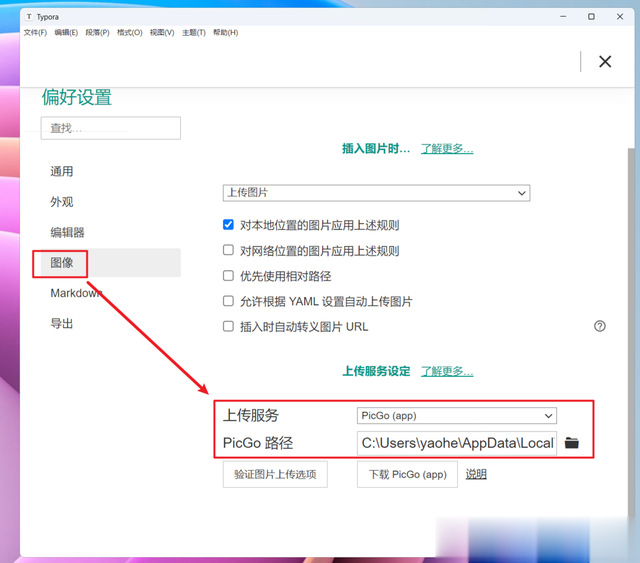The height and width of the screenshot is (563, 640).
Task: Click the PicGo 路径 label
Action: pyautogui.click(x=258, y=443)
